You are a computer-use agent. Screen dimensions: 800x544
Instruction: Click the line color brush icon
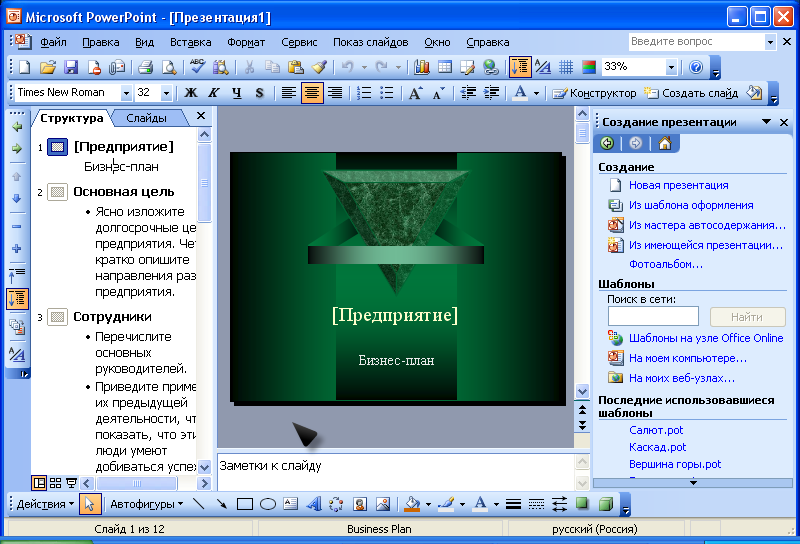(446, 504)
